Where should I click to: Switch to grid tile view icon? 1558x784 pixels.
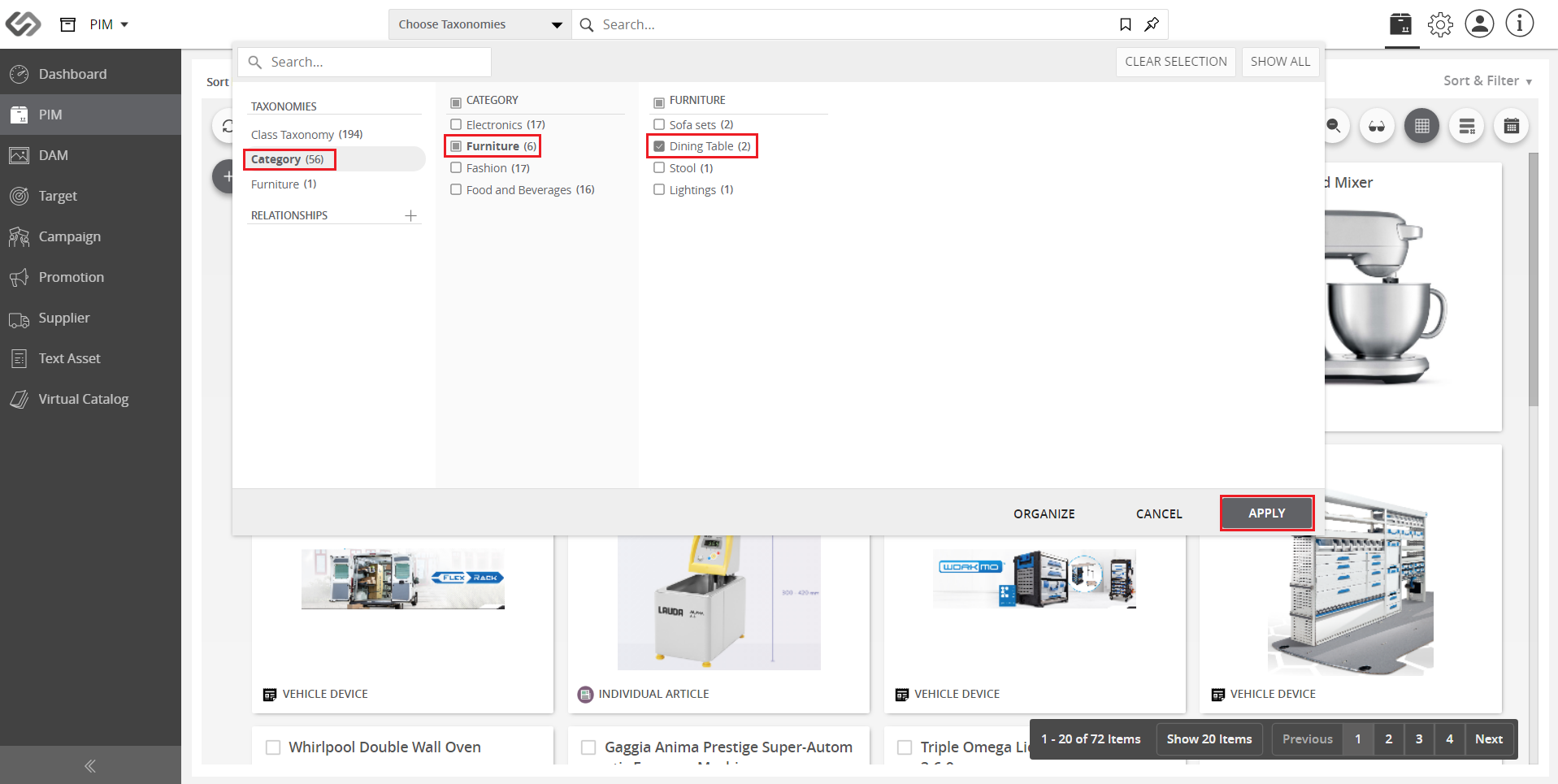pyautogui.click(x=1421, y=126)
